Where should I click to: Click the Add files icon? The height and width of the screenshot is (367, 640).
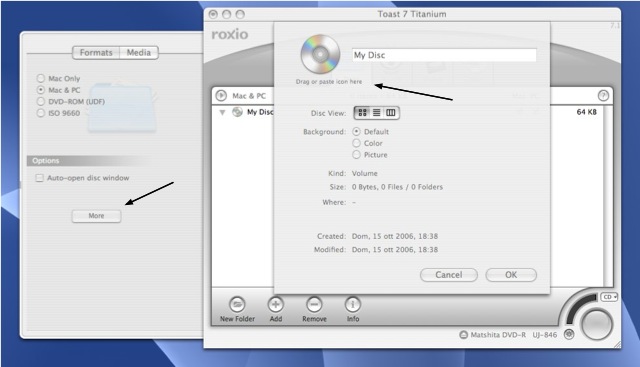(276, 305)
